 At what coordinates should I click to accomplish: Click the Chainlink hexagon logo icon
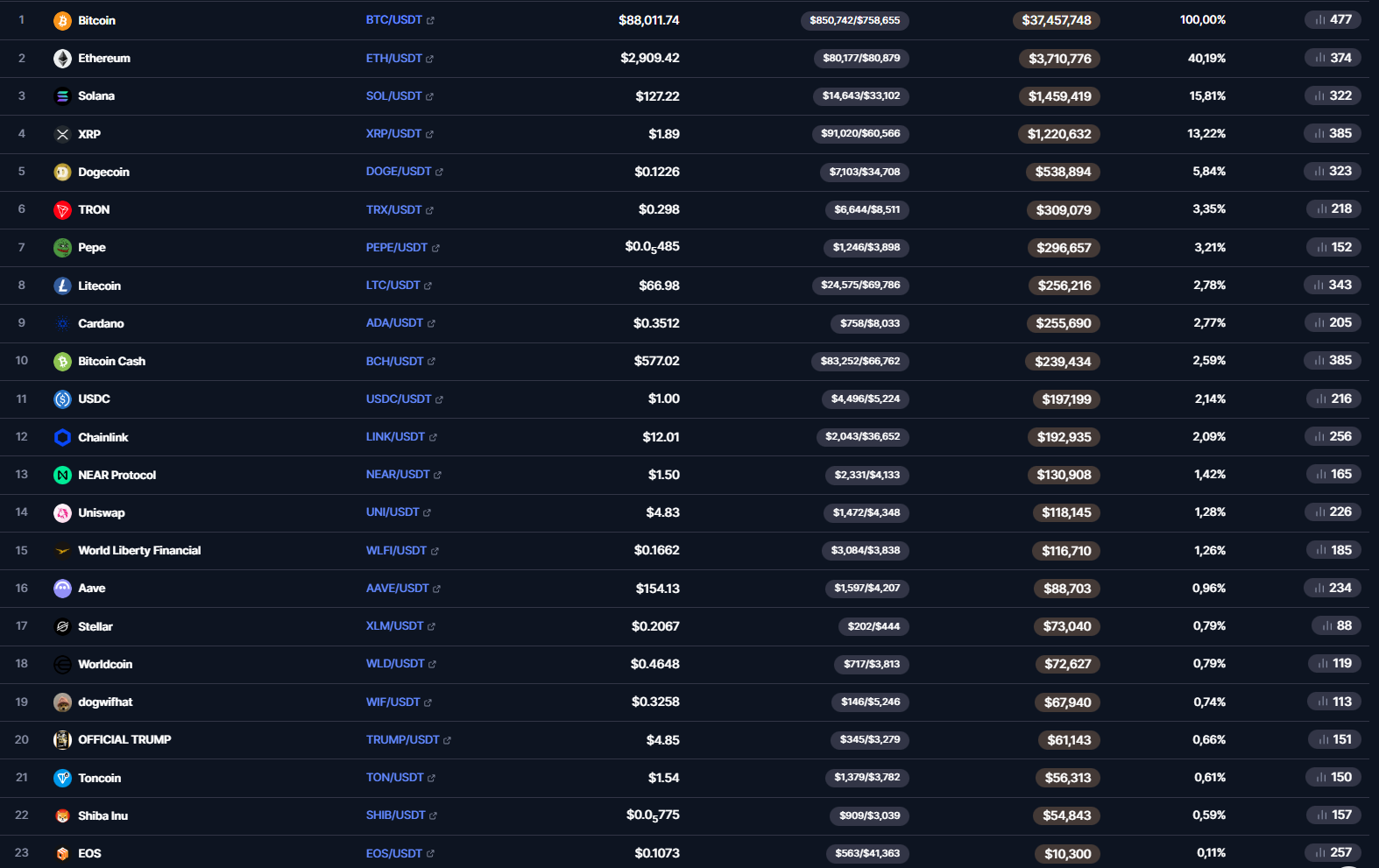click(62, 437)
